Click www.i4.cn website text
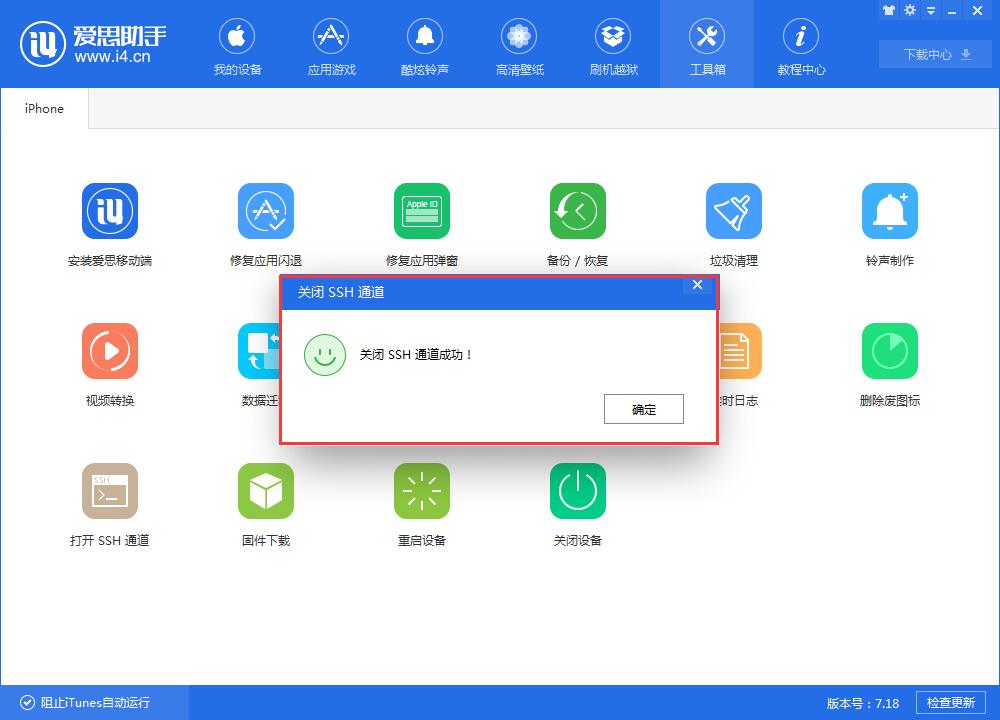This screenshot has height=720, width=1000. (112, 57)
